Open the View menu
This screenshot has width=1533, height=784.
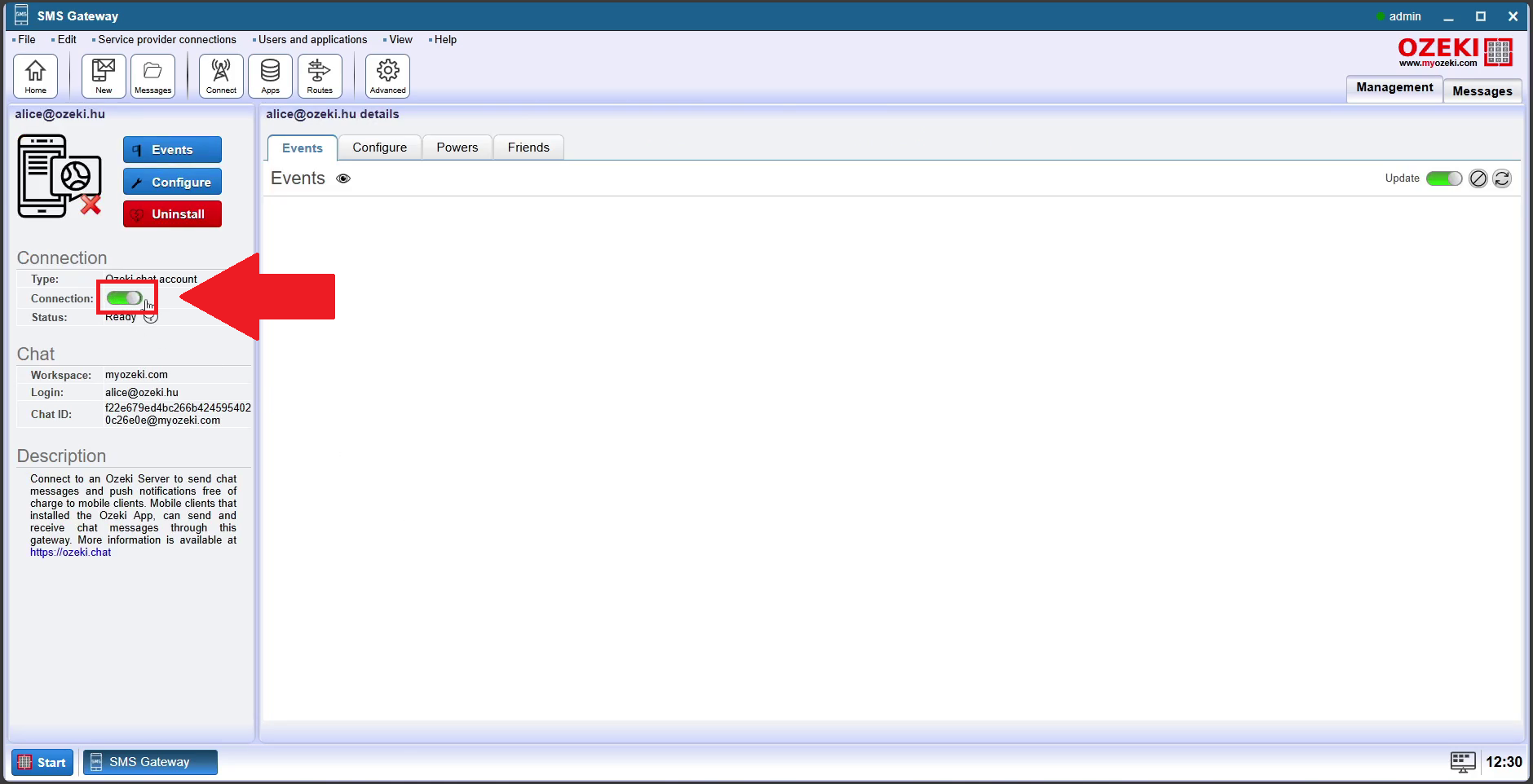(x=400, y=39)
